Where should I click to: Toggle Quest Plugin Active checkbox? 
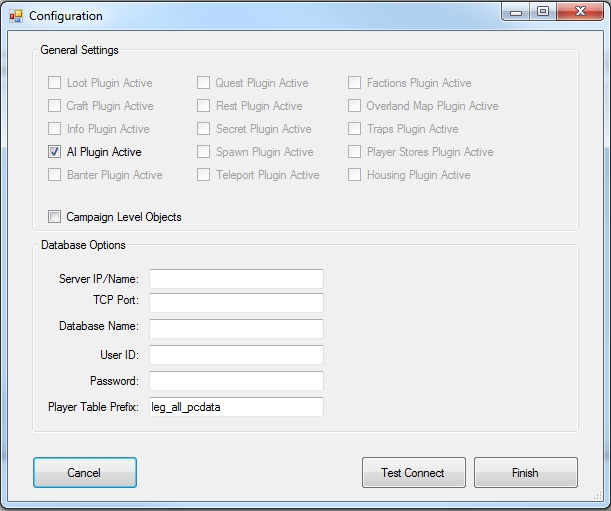(x=204, y=83)
